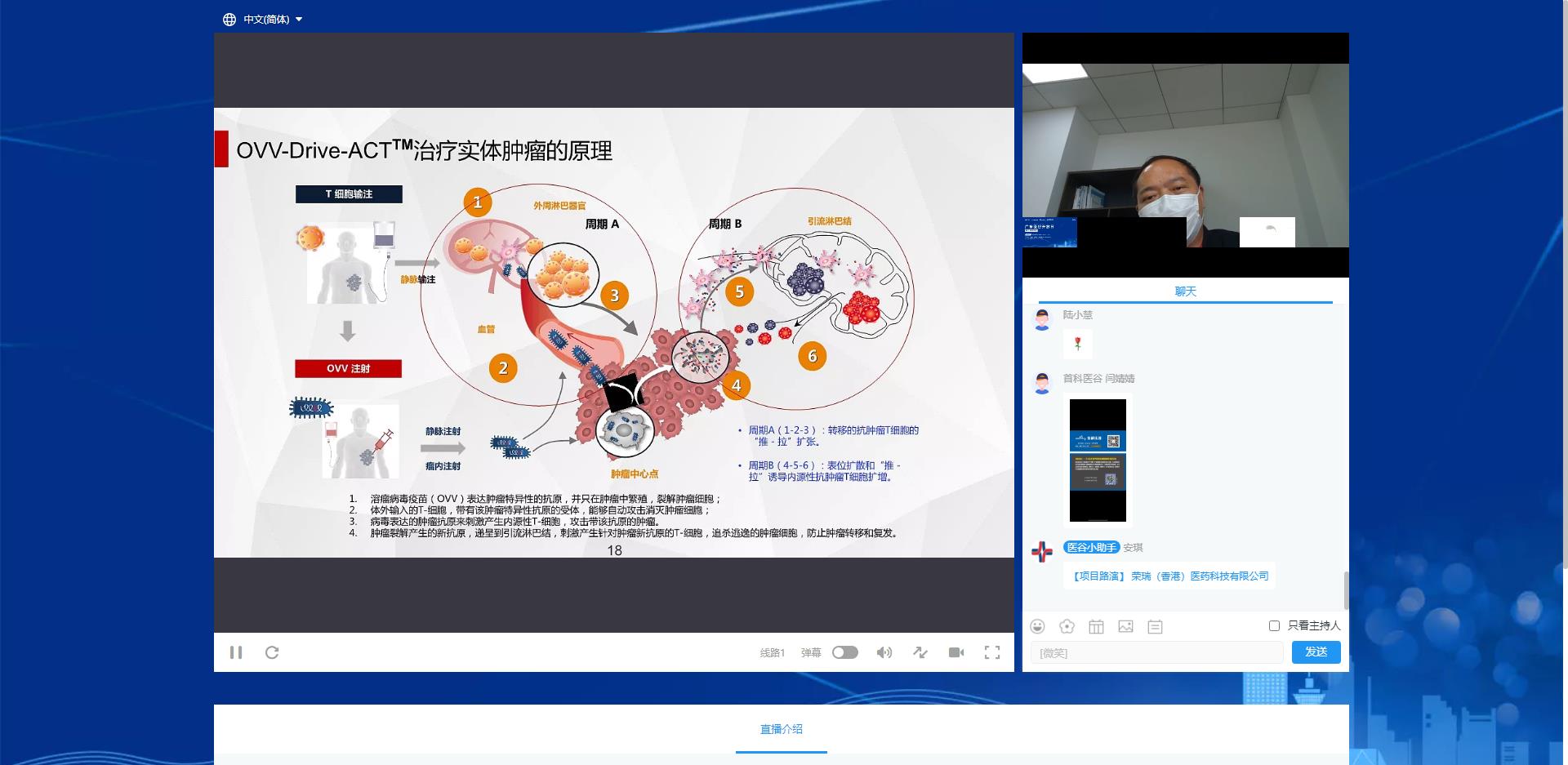Click the chat message input field

point(1156,652)
